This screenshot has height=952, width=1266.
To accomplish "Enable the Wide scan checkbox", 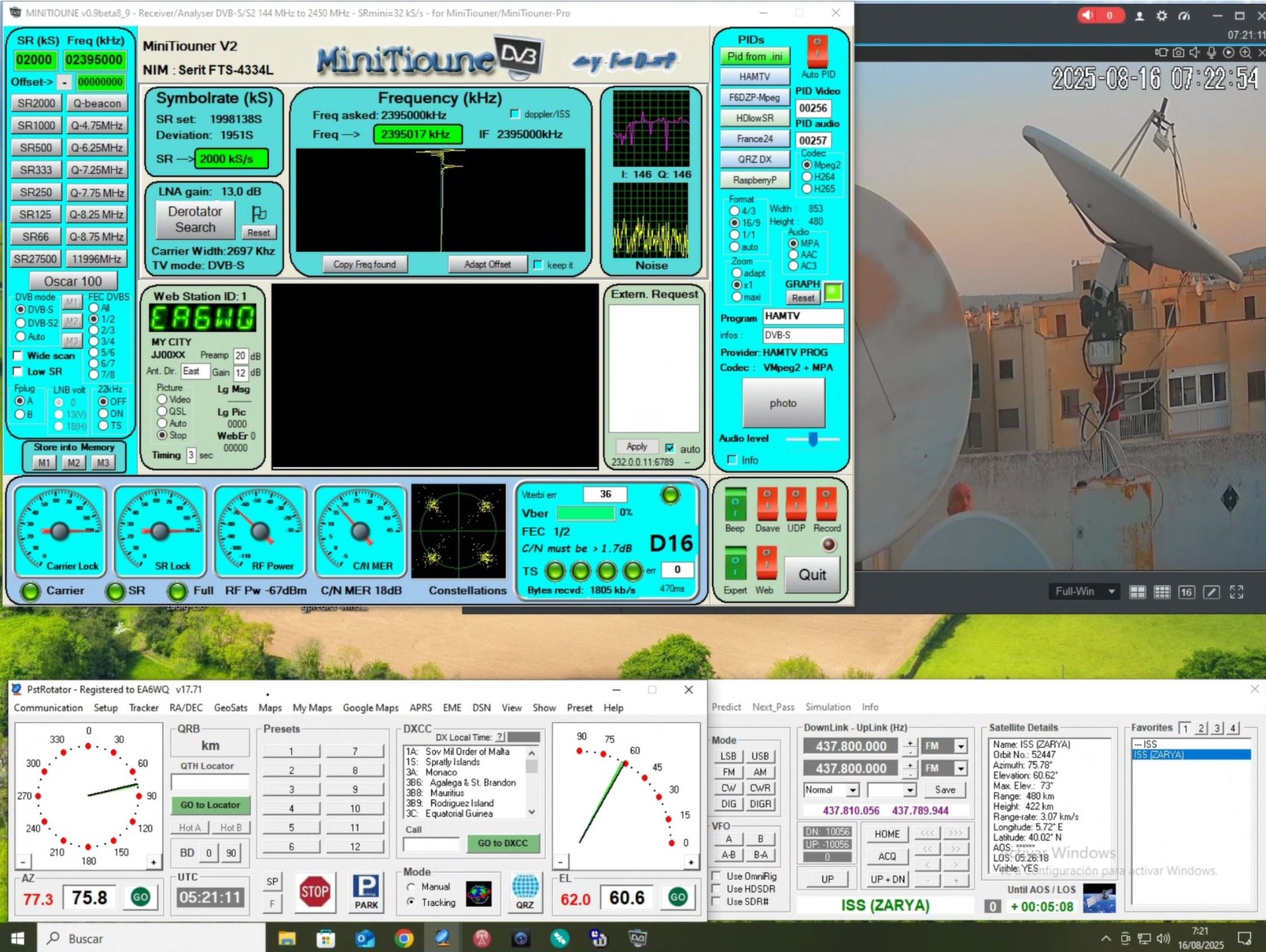I will tap(19, 356).
